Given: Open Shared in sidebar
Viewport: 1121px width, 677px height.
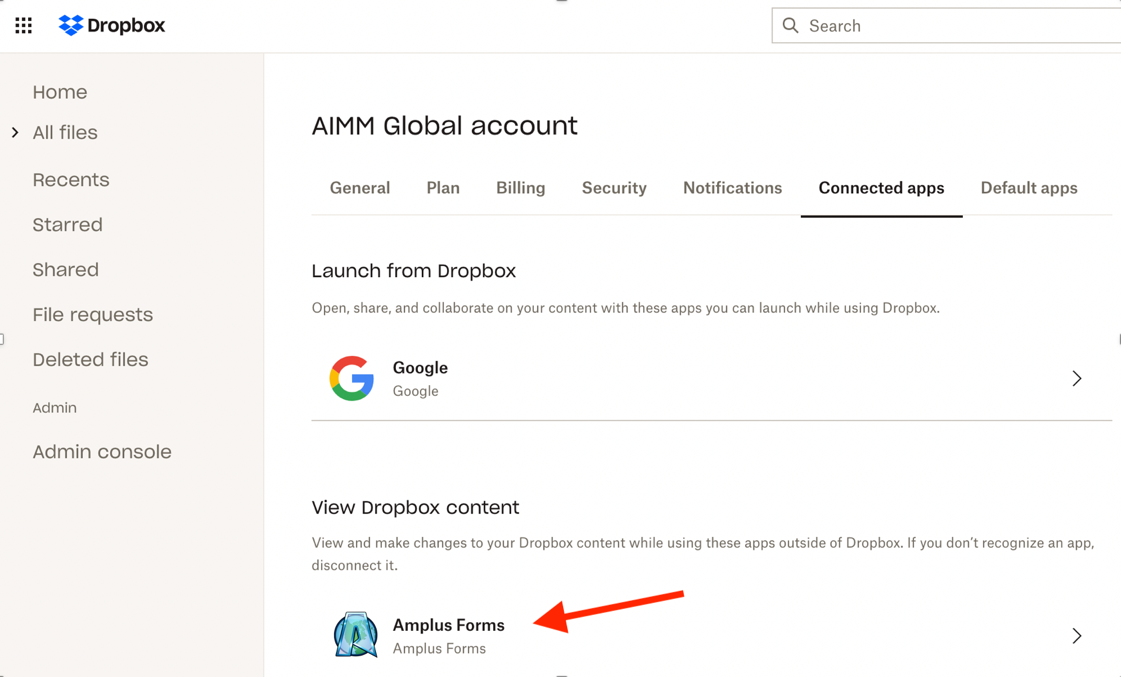Looking at the screenshot, I should pyautogui.click(x=66, y=270).
